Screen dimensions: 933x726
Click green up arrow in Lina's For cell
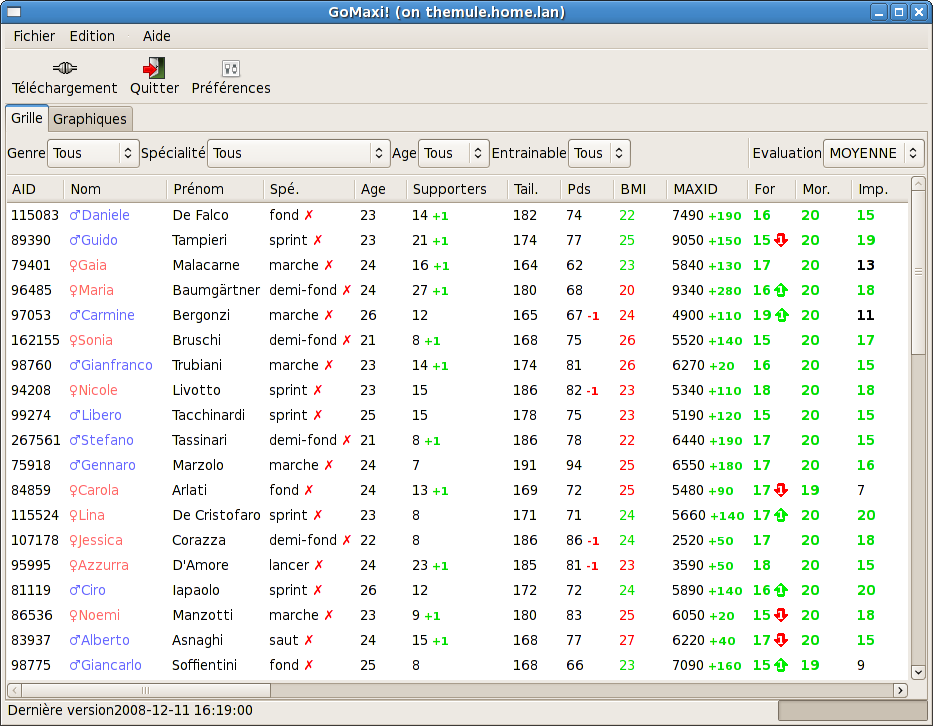pos(781,515)
